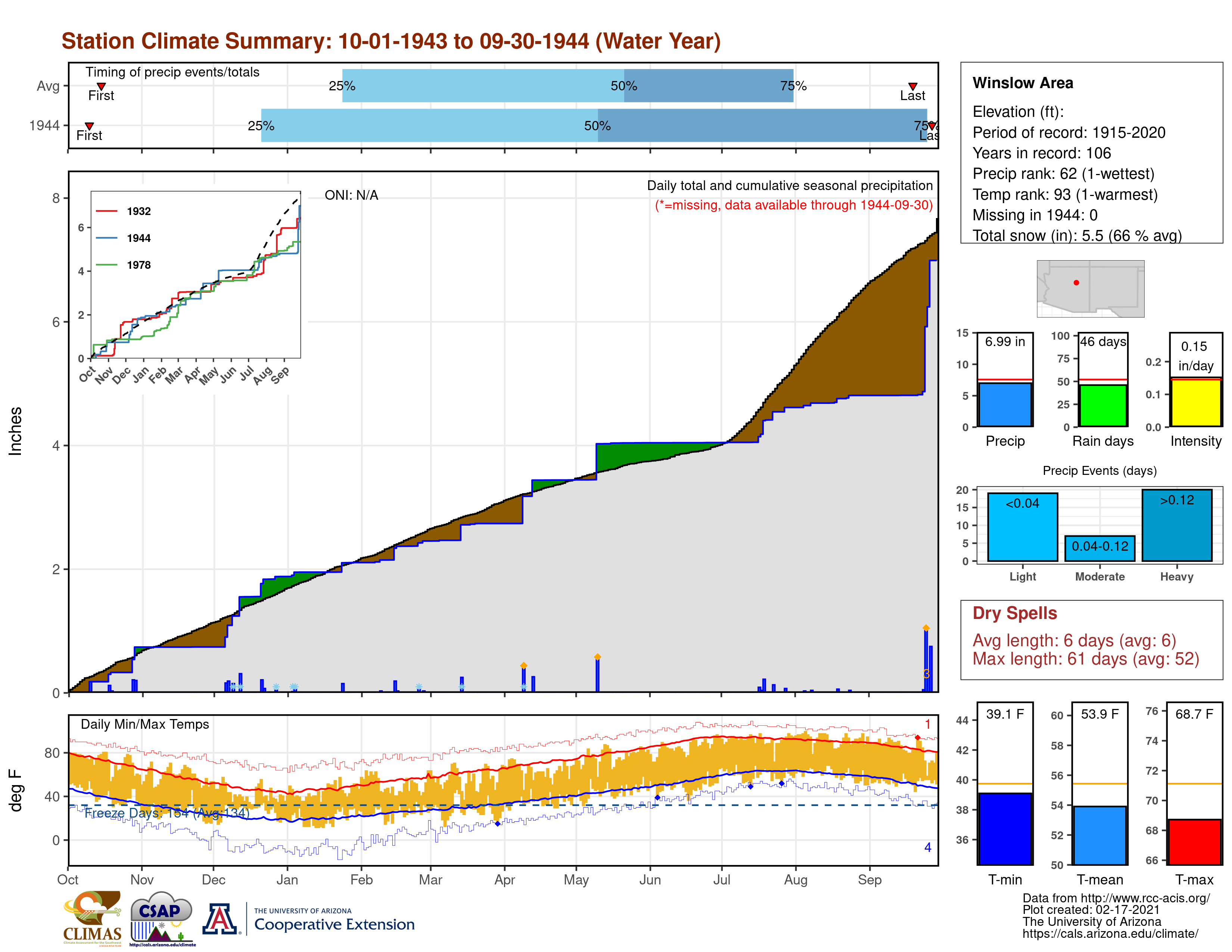Click the Daily Min/Max Temps label
The width and height of the screenshot is (1232, 952).
145,724
